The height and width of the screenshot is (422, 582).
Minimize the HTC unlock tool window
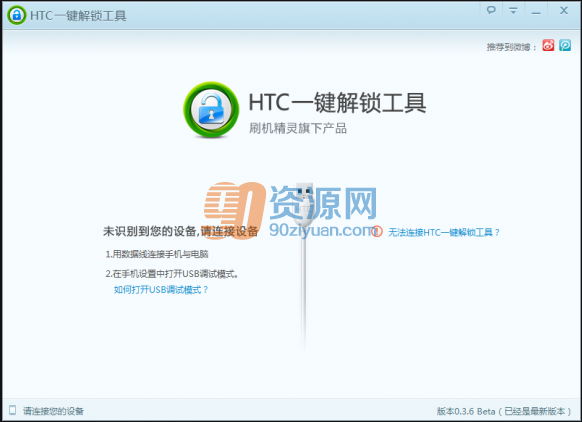(x=536, y=11)
